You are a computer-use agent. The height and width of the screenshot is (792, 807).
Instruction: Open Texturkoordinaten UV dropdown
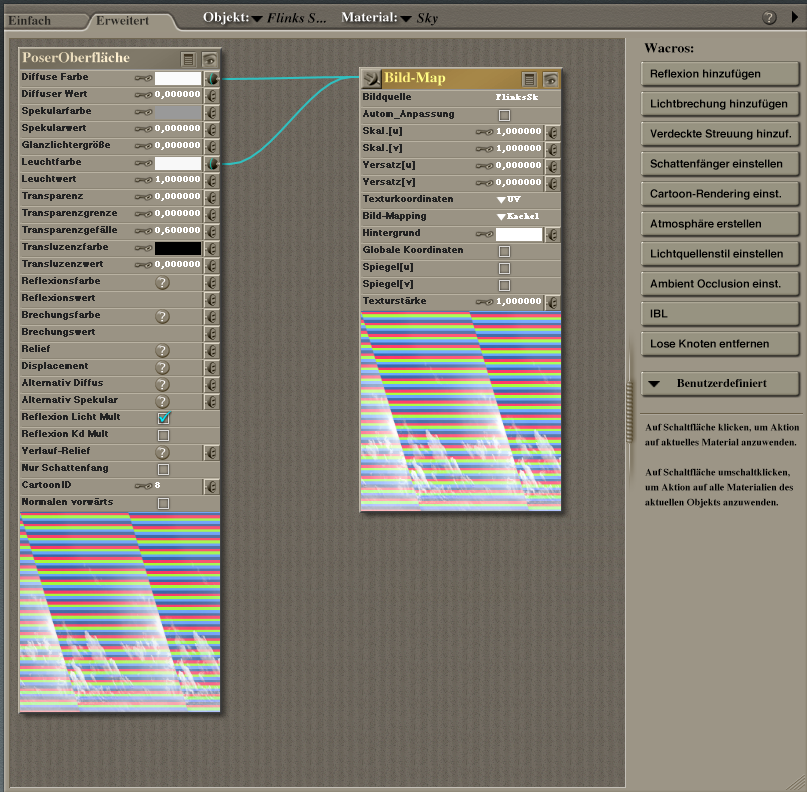[509, 199]
